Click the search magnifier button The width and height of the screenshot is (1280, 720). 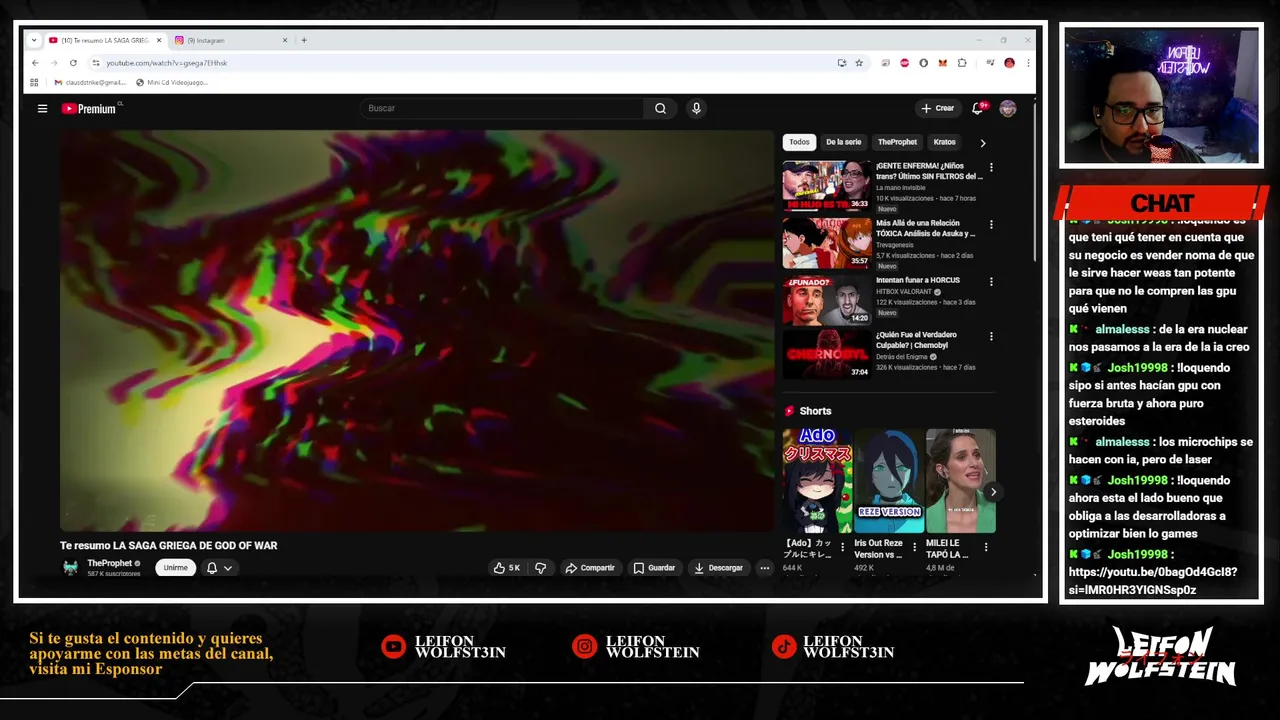tap(660, 108)
